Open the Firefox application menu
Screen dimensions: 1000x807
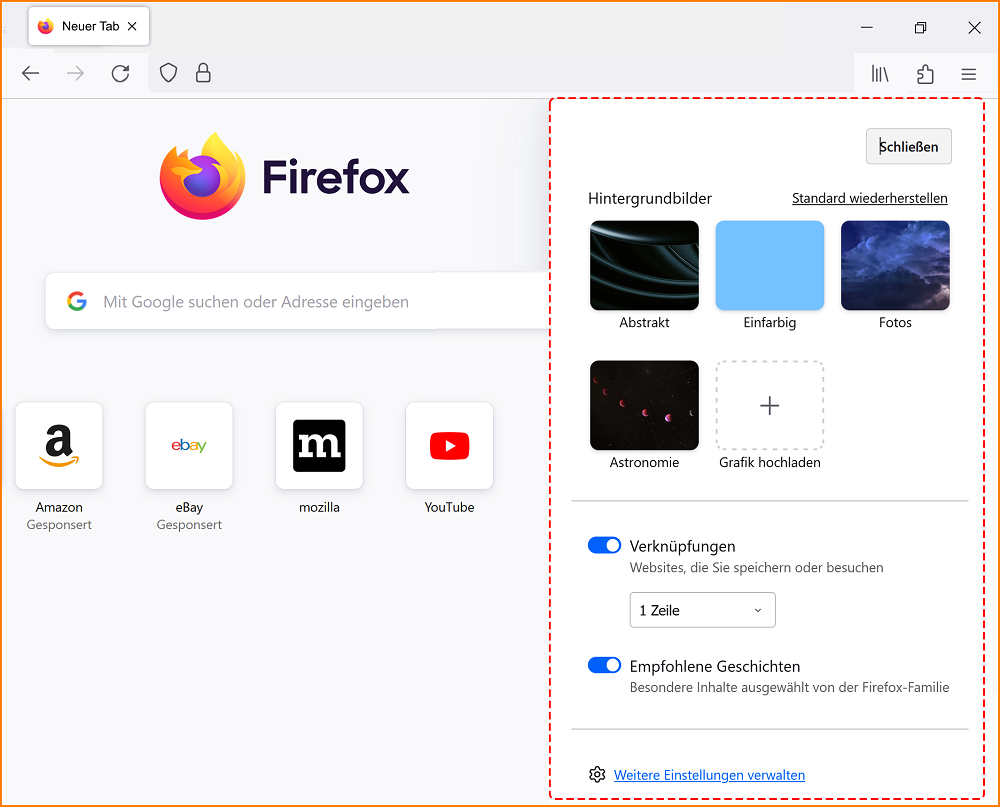pyautogui.click(x=968, y=73)
